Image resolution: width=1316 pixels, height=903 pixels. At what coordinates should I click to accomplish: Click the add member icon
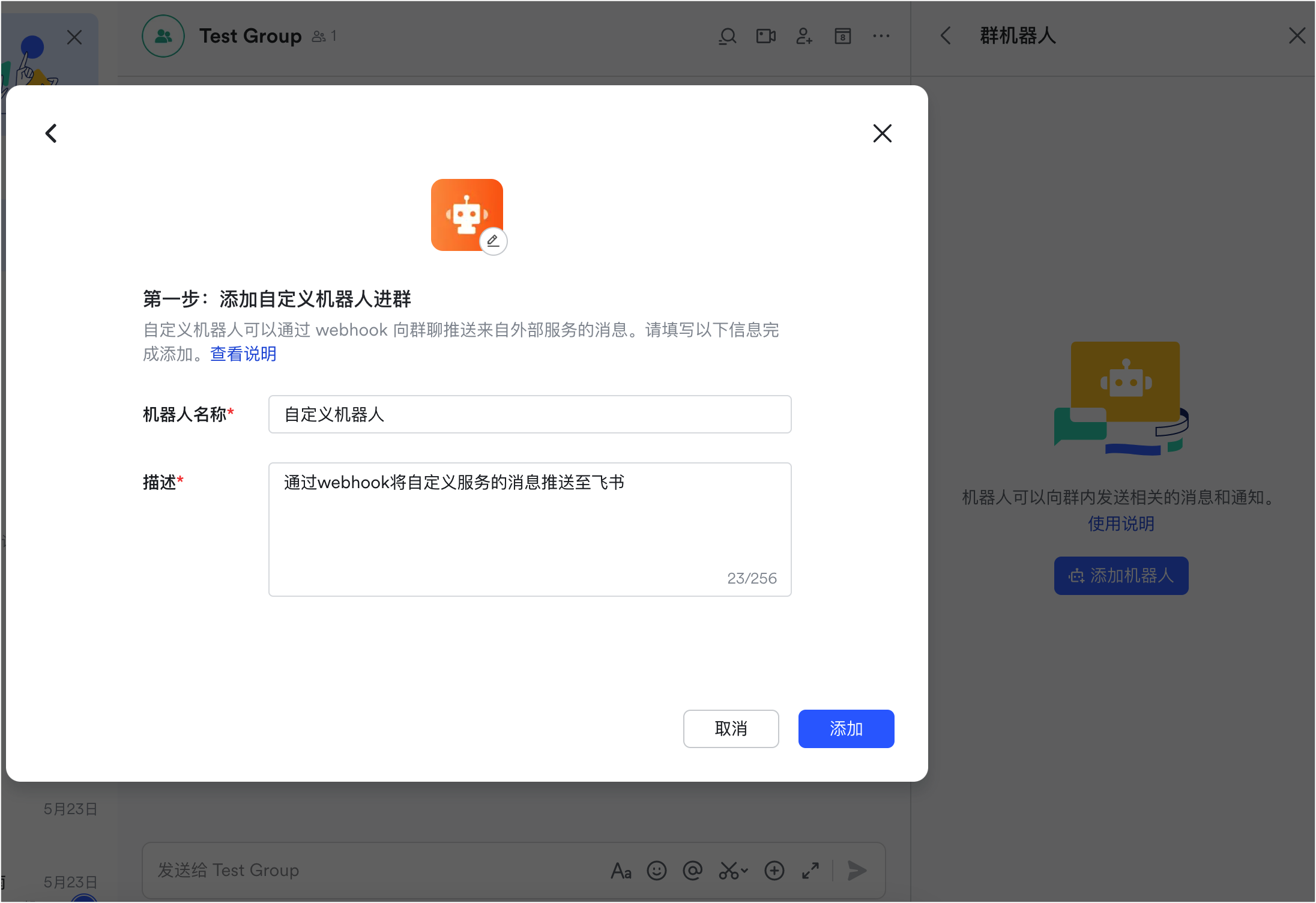(804, 37)
